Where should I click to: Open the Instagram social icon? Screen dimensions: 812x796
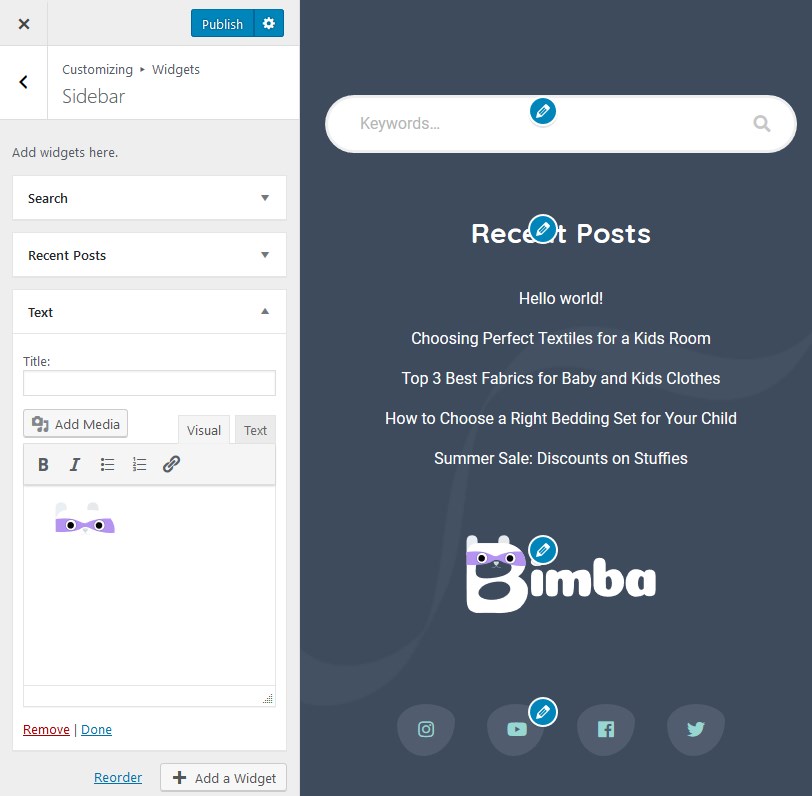tap(426, 729)
